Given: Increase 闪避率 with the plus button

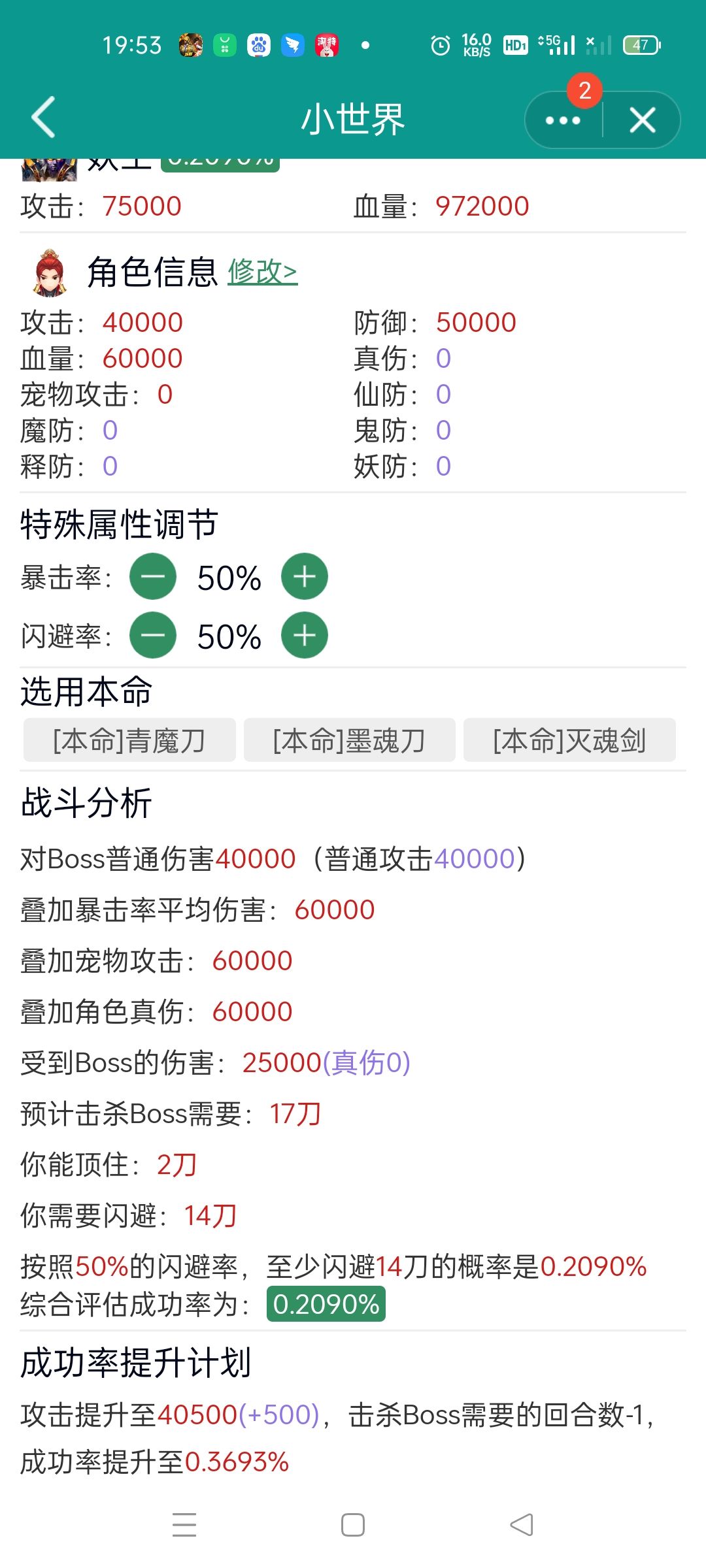Looking at the screenshot, I should click(x=305, y=635).
